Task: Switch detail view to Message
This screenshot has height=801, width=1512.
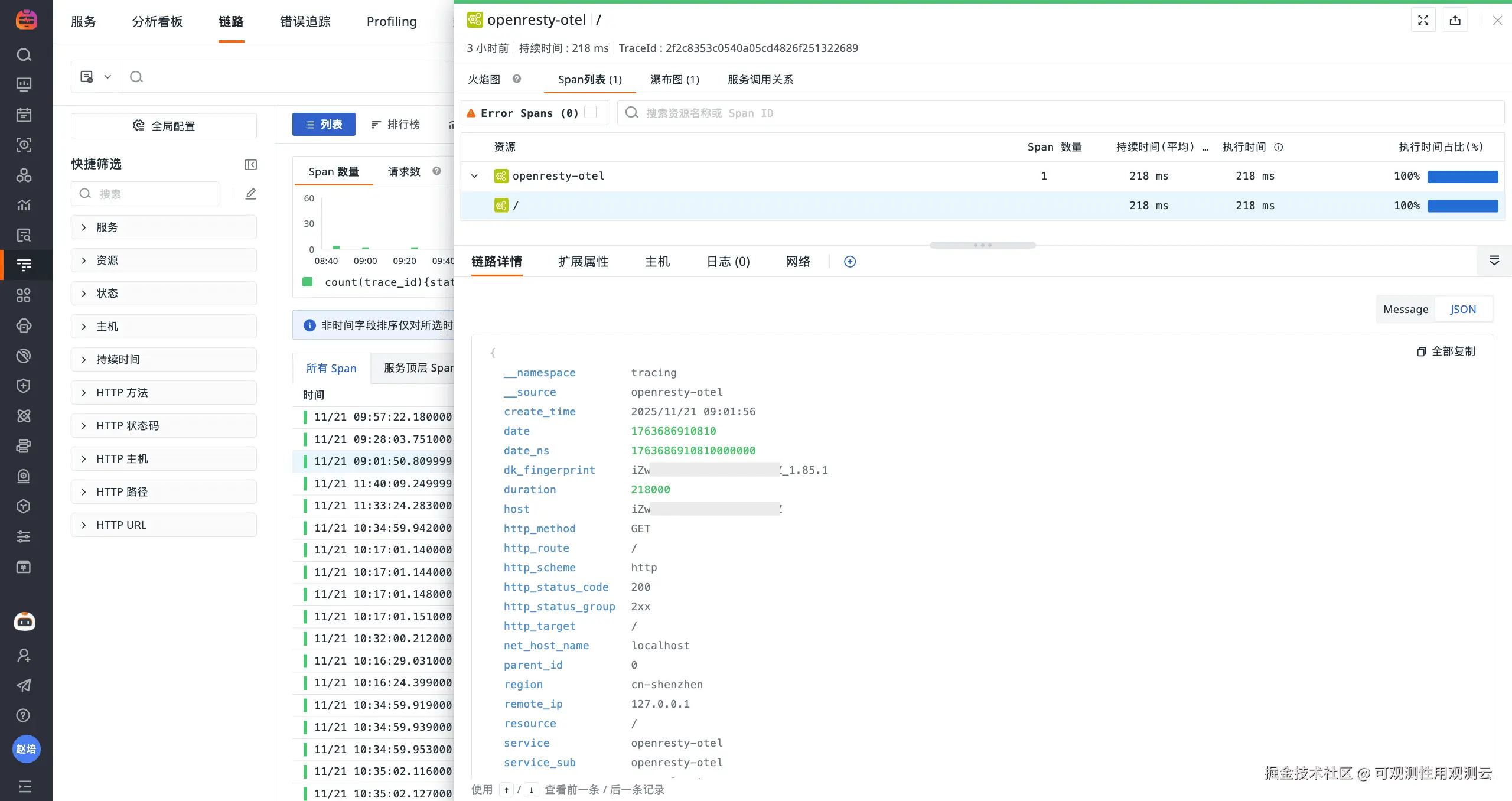Action: point(1405,310)
